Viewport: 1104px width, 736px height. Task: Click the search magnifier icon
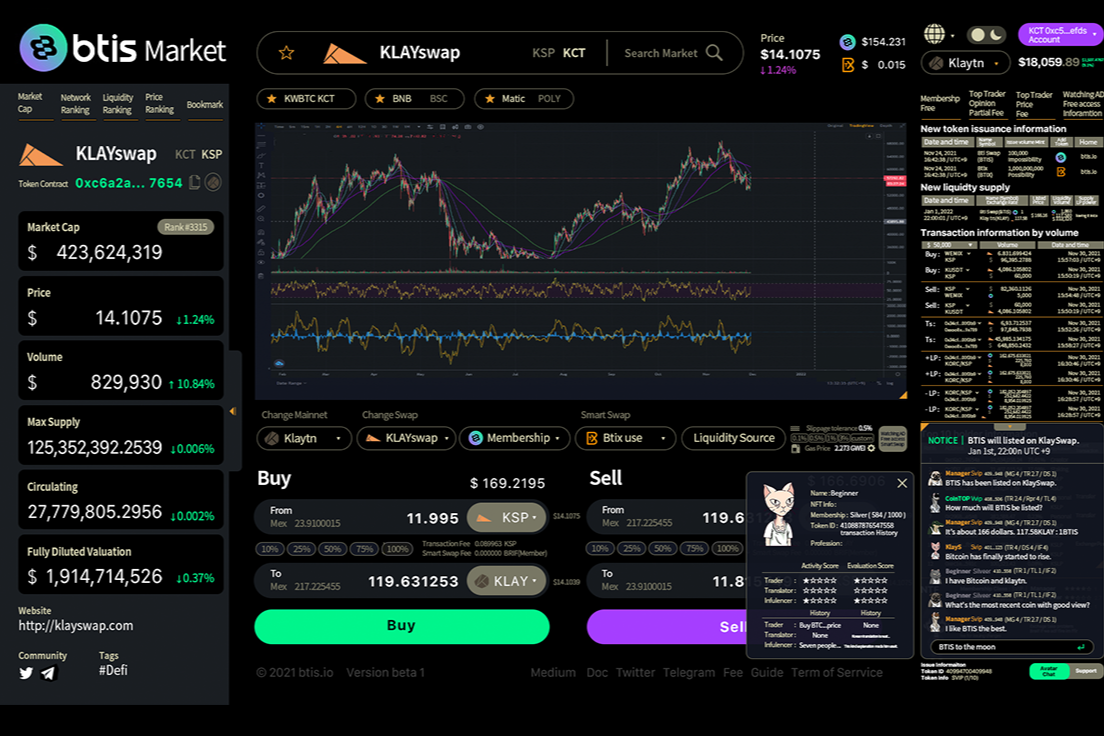[714, 53]
